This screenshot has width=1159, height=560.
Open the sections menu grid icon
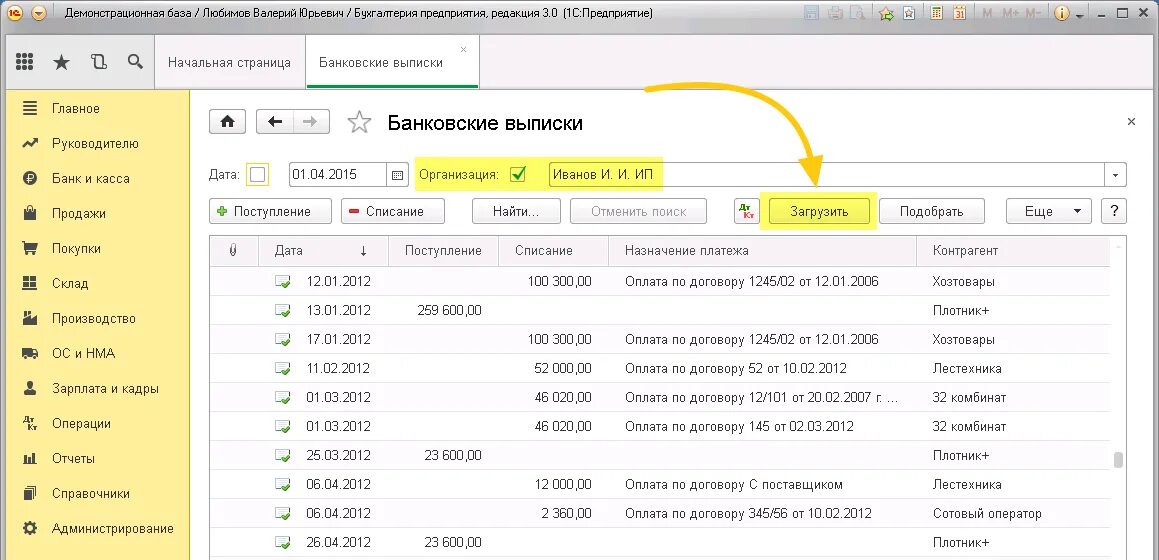(24, 62)
